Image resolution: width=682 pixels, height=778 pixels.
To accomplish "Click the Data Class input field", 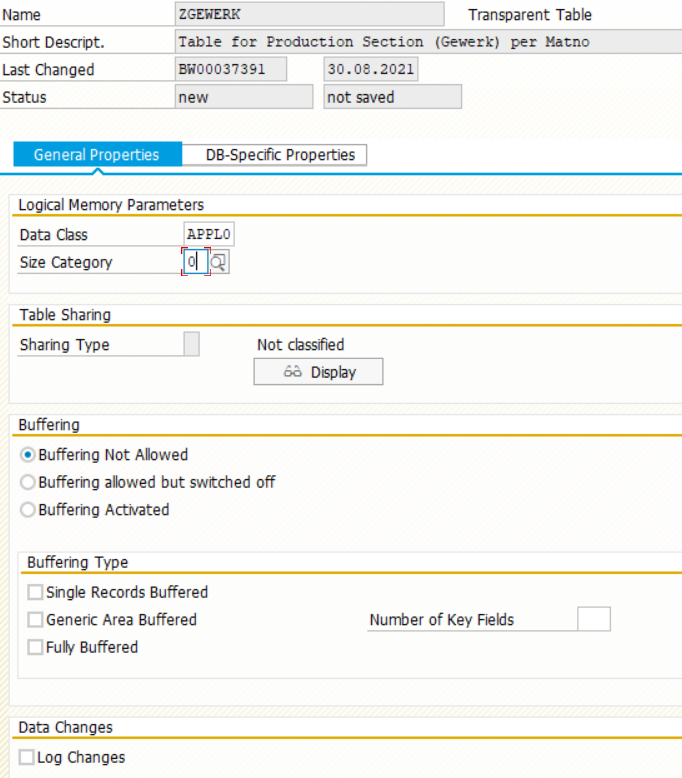I will (209, 235).
